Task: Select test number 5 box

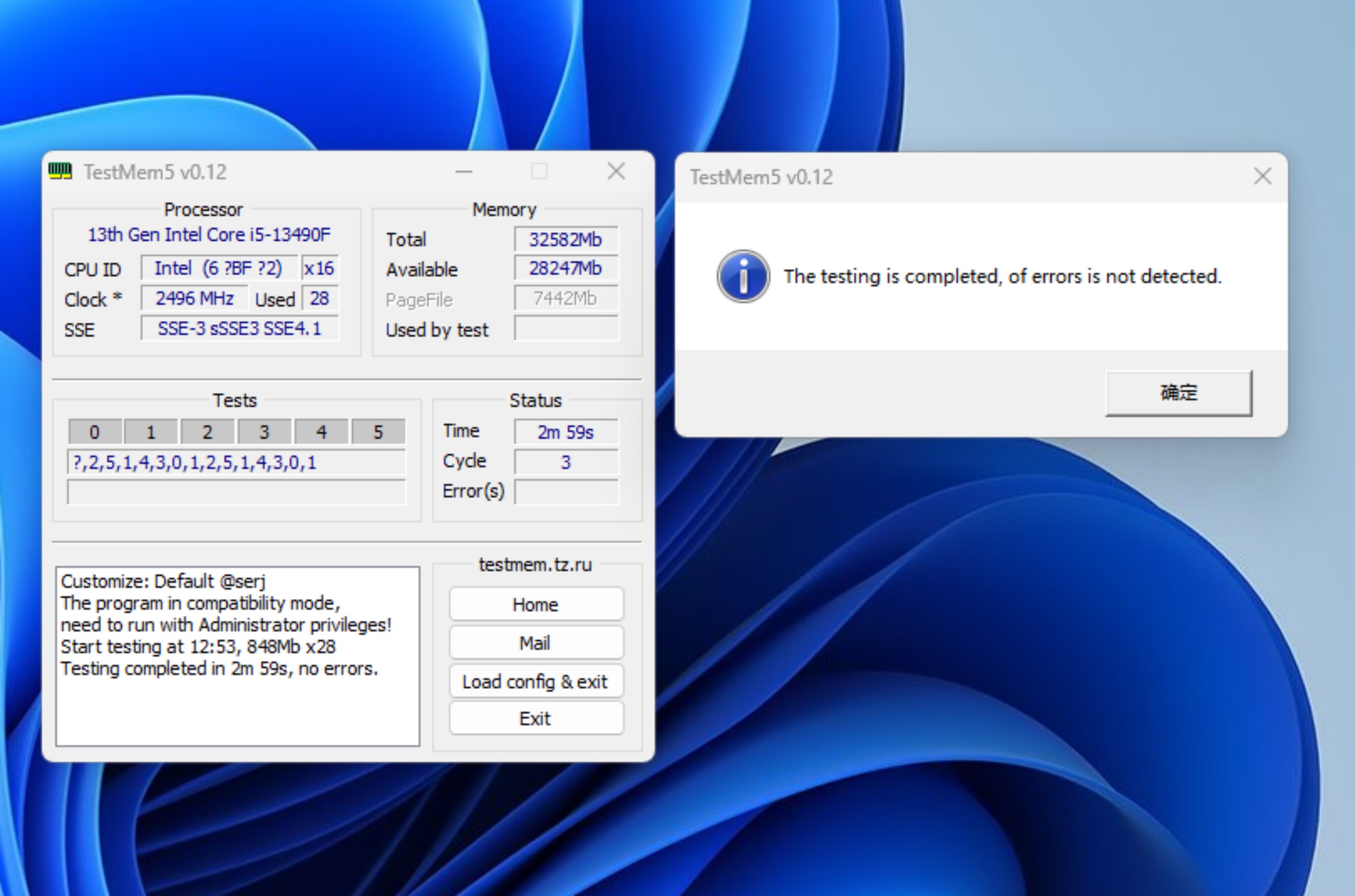Action: tap(378, 432)
